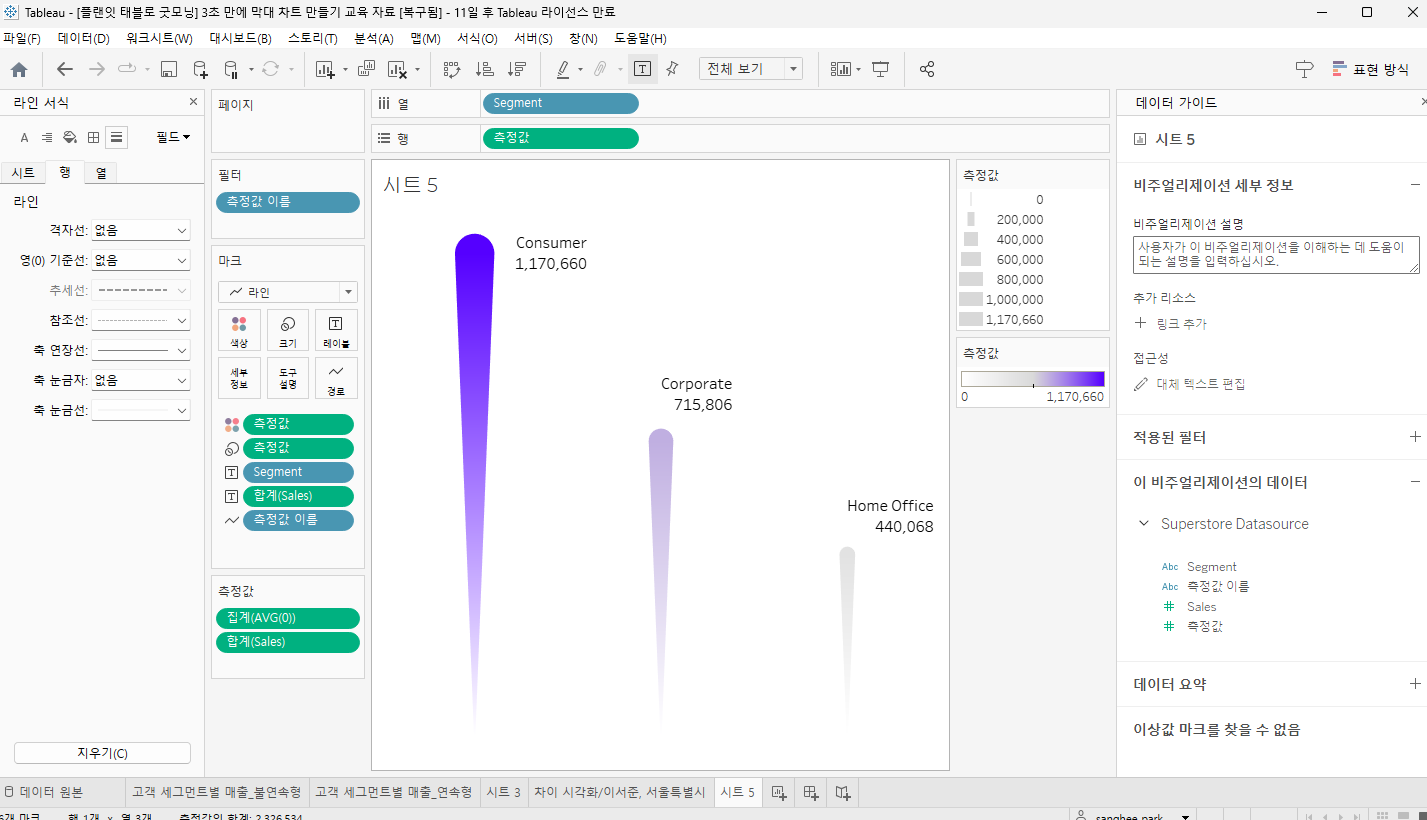The height and width of the screenshot is (820, 1427).
Task: Switch to the 시트 3 sheet tab
Action: point(504,792)
